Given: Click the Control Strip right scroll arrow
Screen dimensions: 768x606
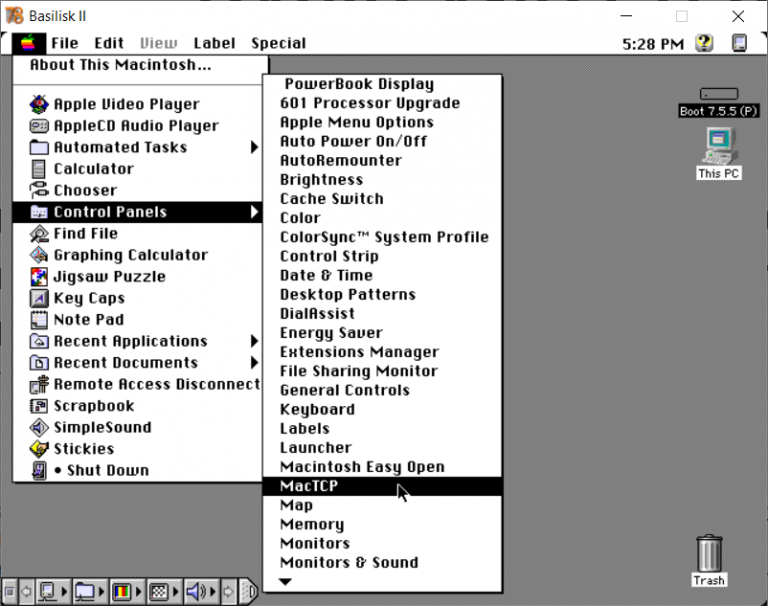Looking at the screenshot, I should click(x=228, y=592).
